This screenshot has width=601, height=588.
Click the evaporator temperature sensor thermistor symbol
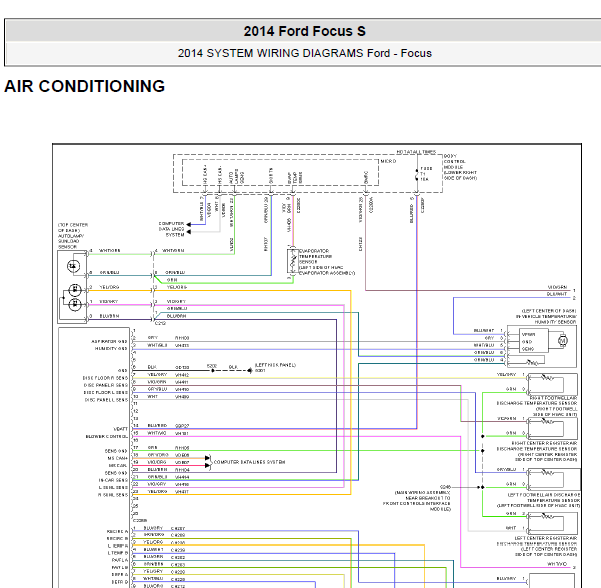[293, 261]
